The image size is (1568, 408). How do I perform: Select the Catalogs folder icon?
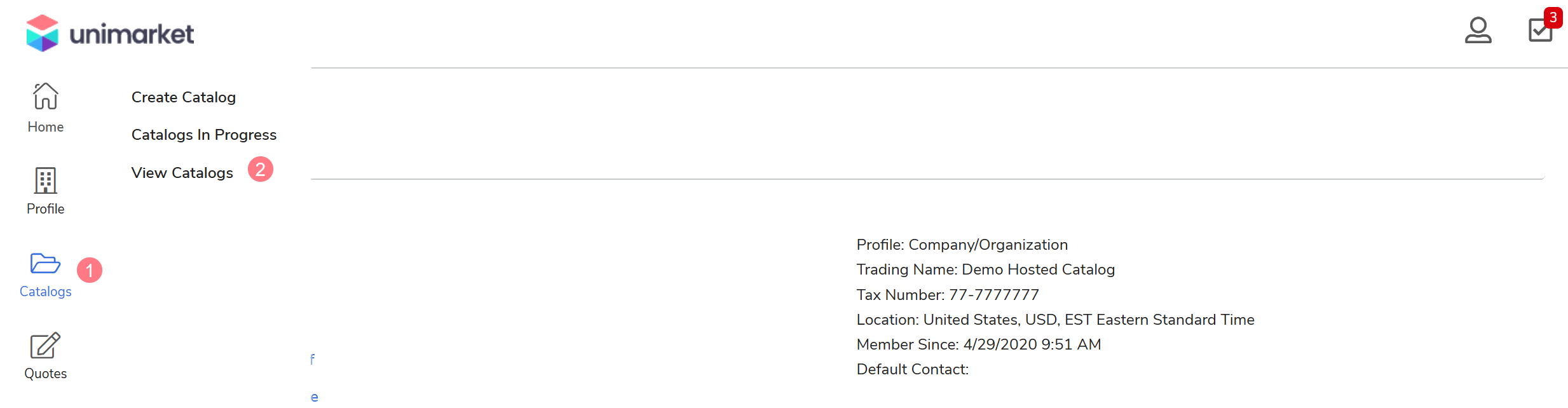45,263
